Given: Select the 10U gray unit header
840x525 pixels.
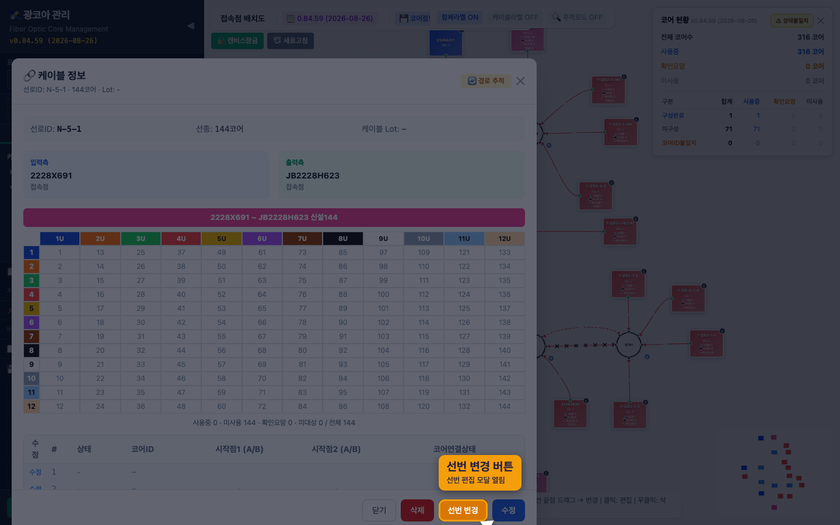Looking at the screenshot, I should [x=424, y=238].
